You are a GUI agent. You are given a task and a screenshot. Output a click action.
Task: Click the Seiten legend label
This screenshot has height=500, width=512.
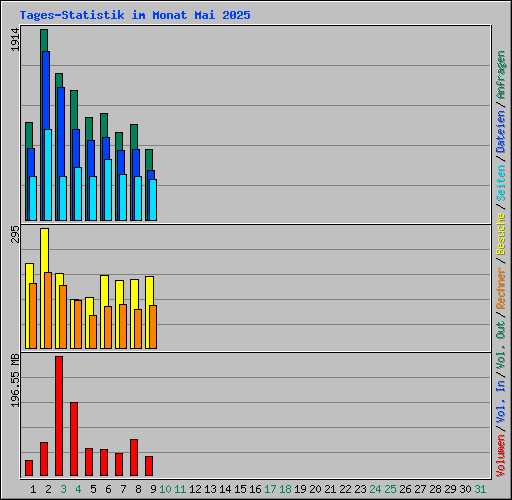(x=501, y=183)
